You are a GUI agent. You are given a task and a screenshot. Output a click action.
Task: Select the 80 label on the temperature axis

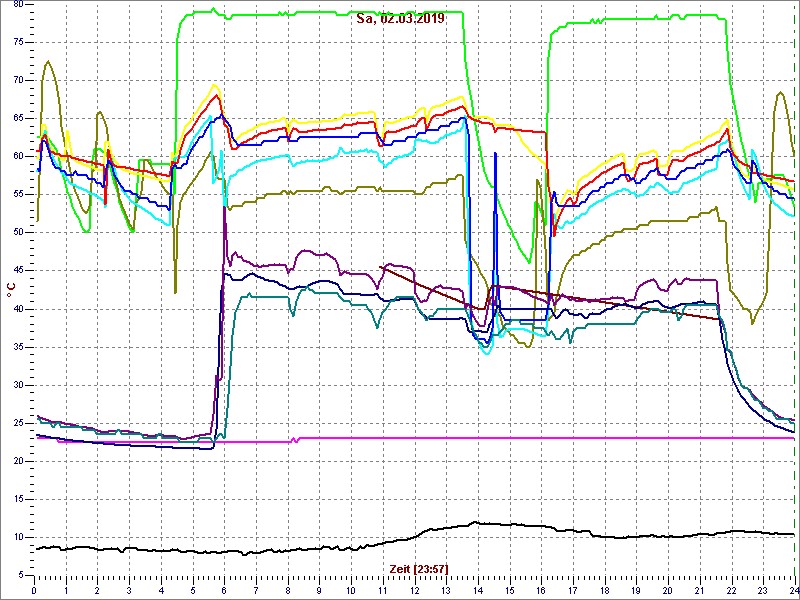point(18,4)
